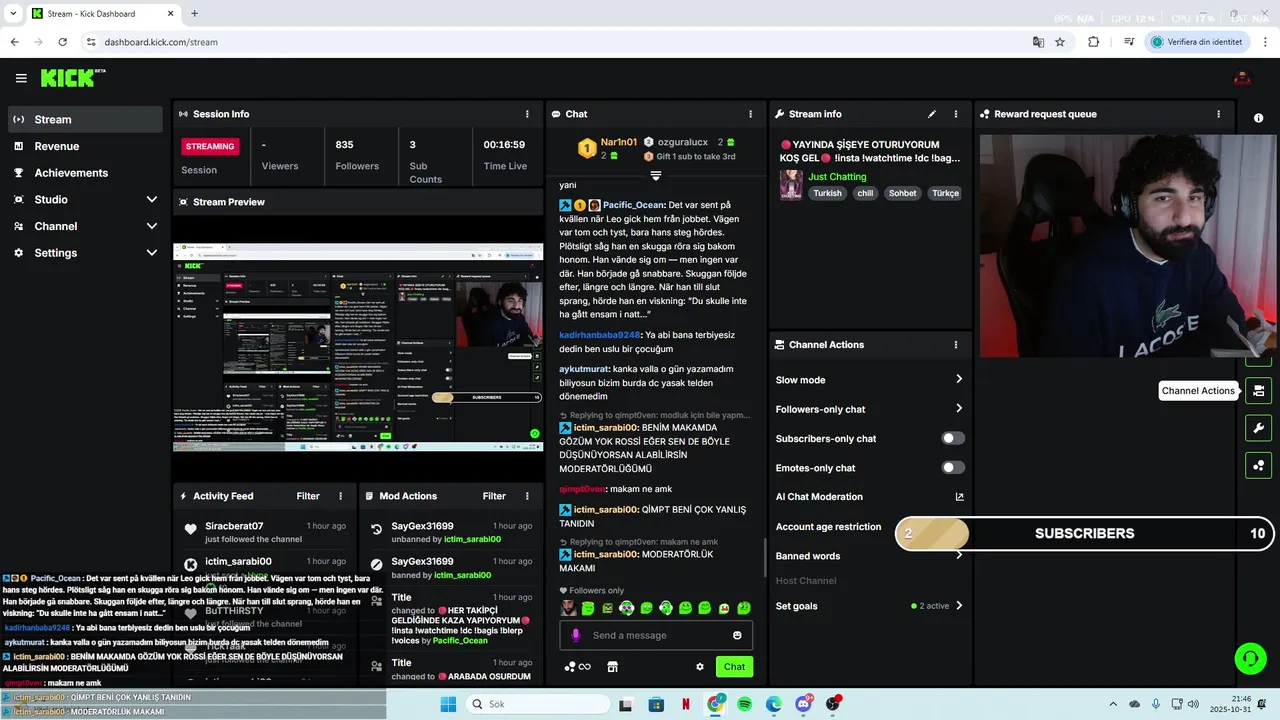The height and width of the screenshot is (720, 1280).
Task: Open profile avatar at top right
Action: (x=1242, y=78)
